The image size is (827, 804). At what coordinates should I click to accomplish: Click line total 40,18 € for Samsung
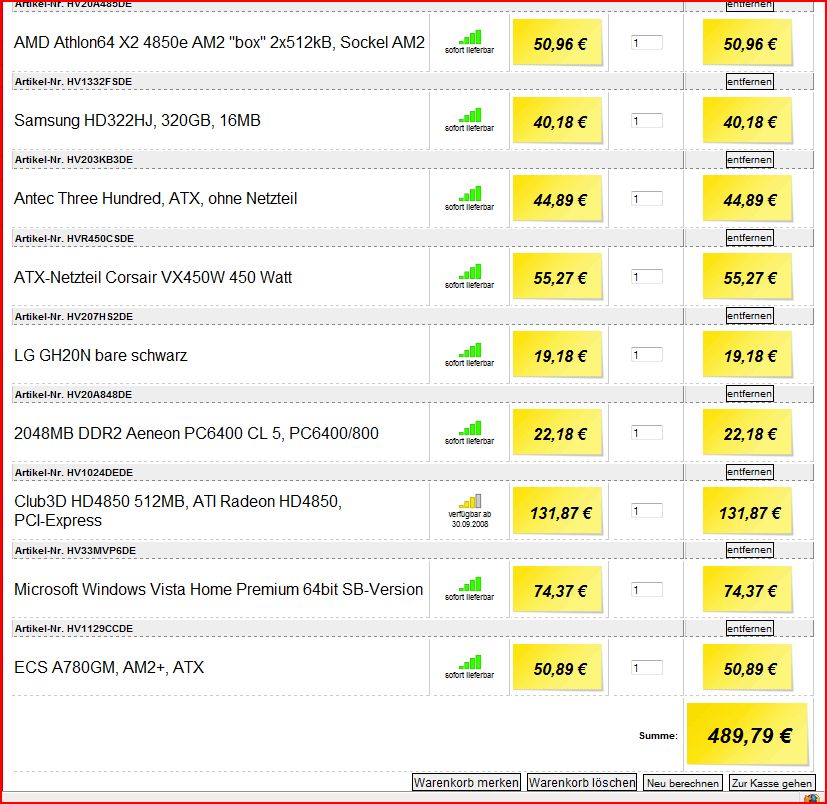(748, 121)
